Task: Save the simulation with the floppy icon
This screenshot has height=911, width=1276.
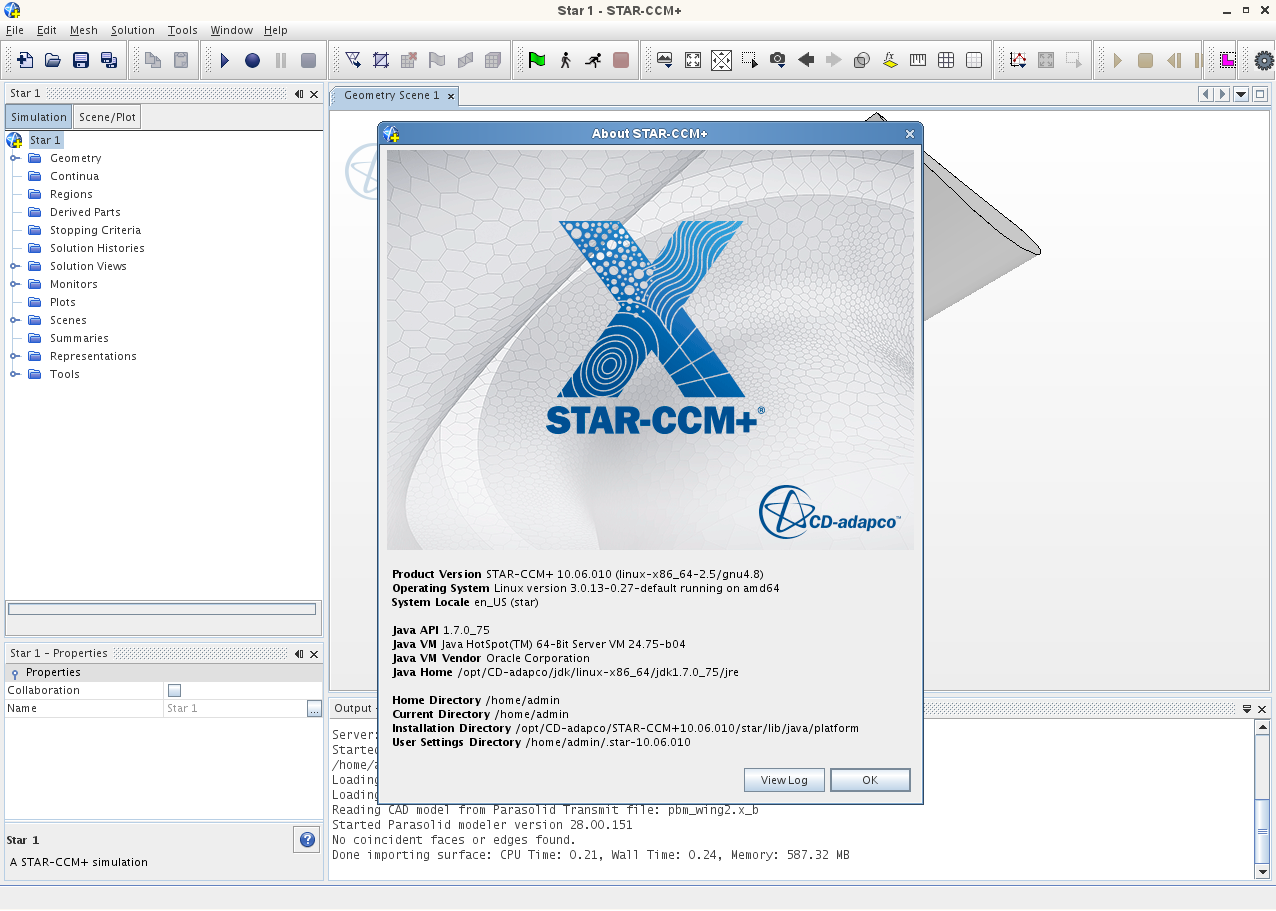Action: [81, 60]
